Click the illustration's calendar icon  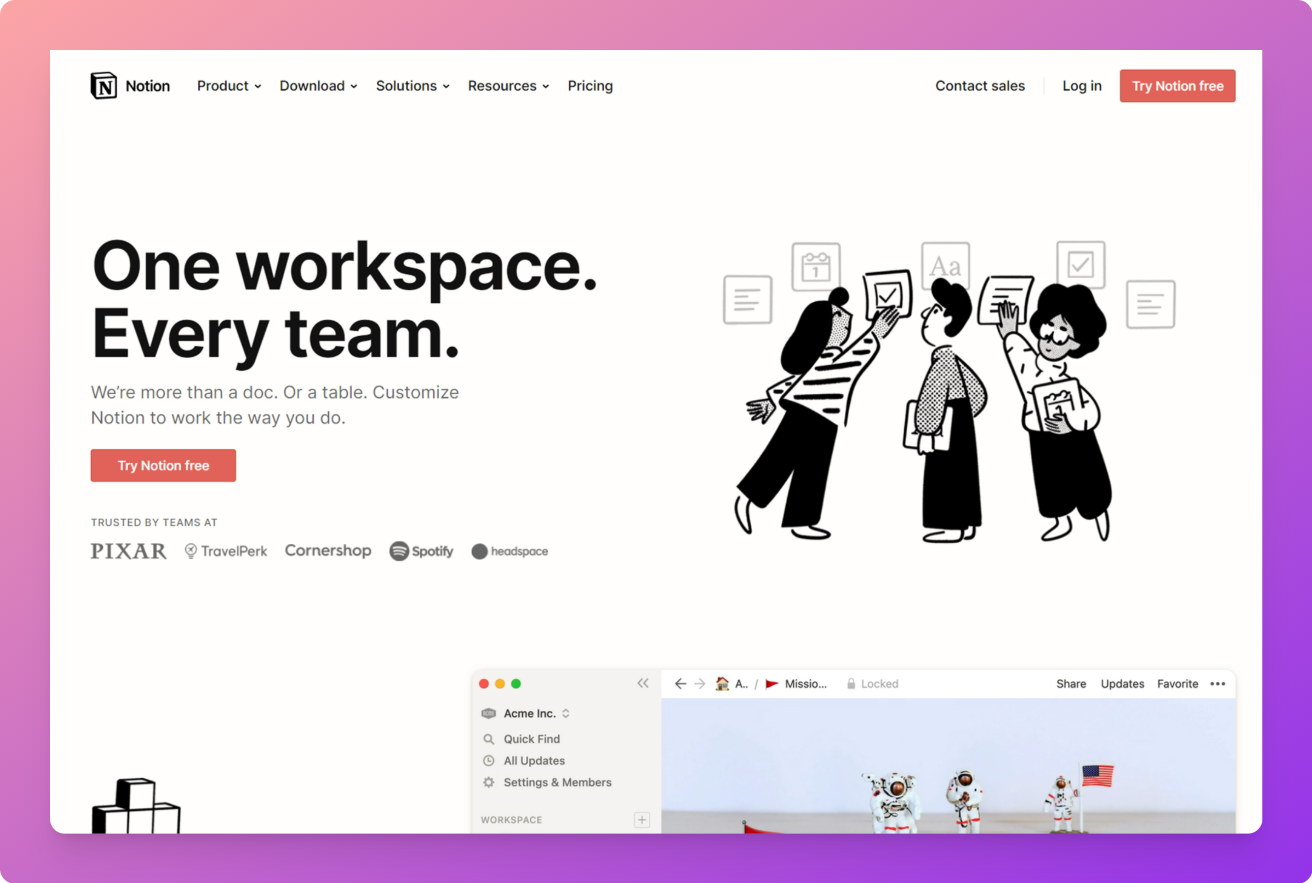click(816, 266)
